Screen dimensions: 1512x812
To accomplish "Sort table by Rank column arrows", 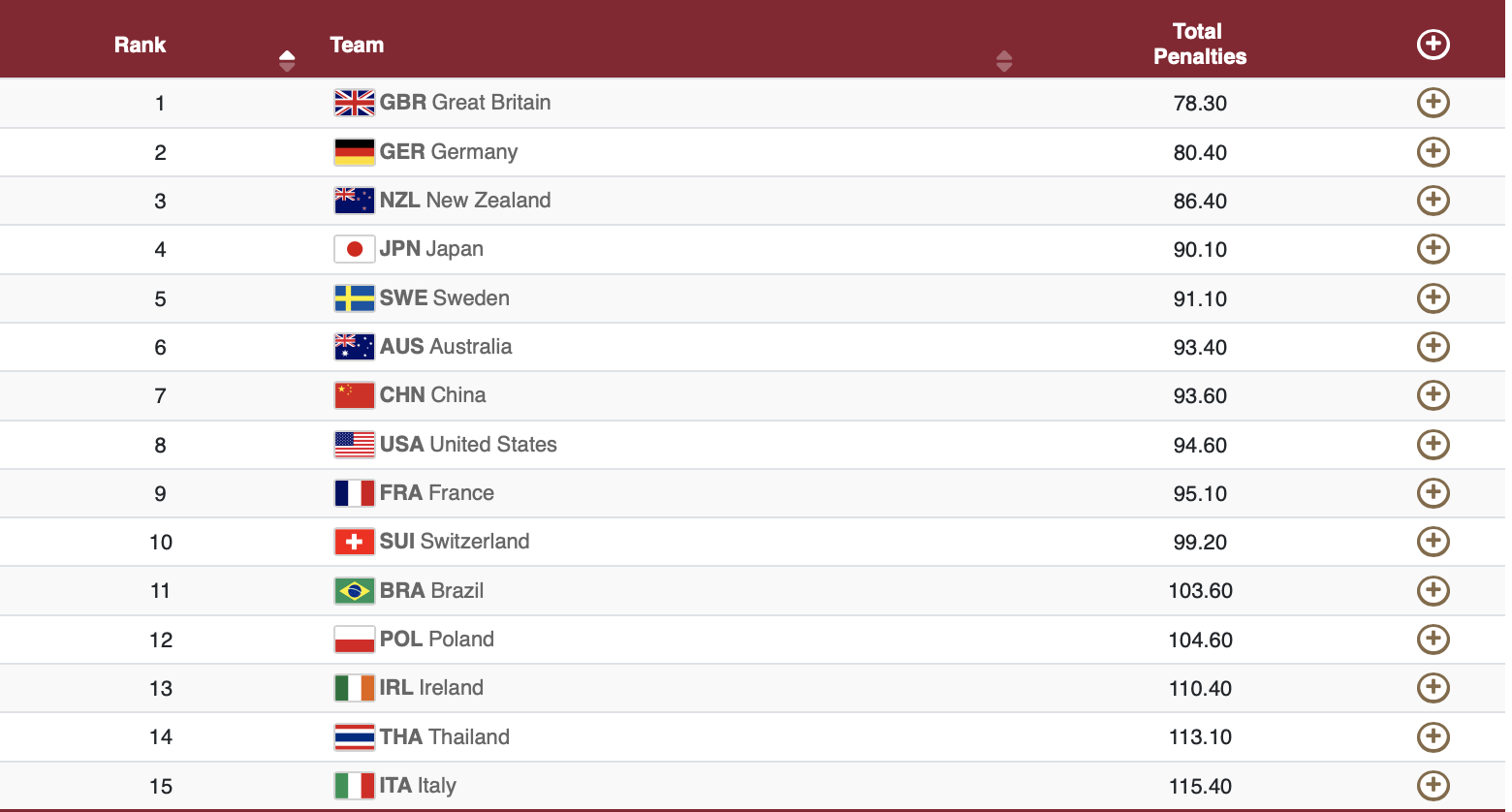I will click(287, 61).
